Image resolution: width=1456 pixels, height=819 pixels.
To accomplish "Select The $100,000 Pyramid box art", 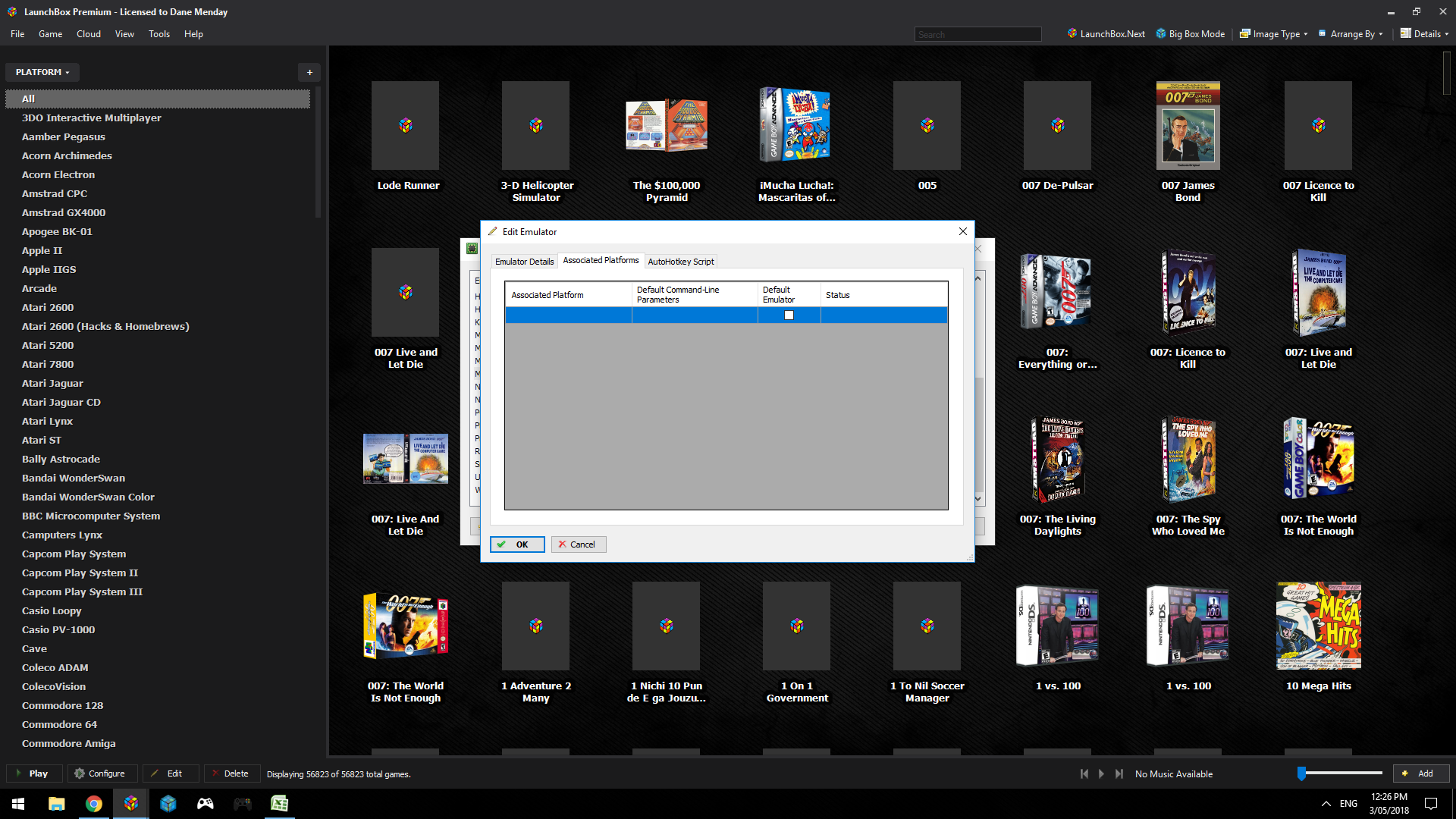I will tap(667, 126).
